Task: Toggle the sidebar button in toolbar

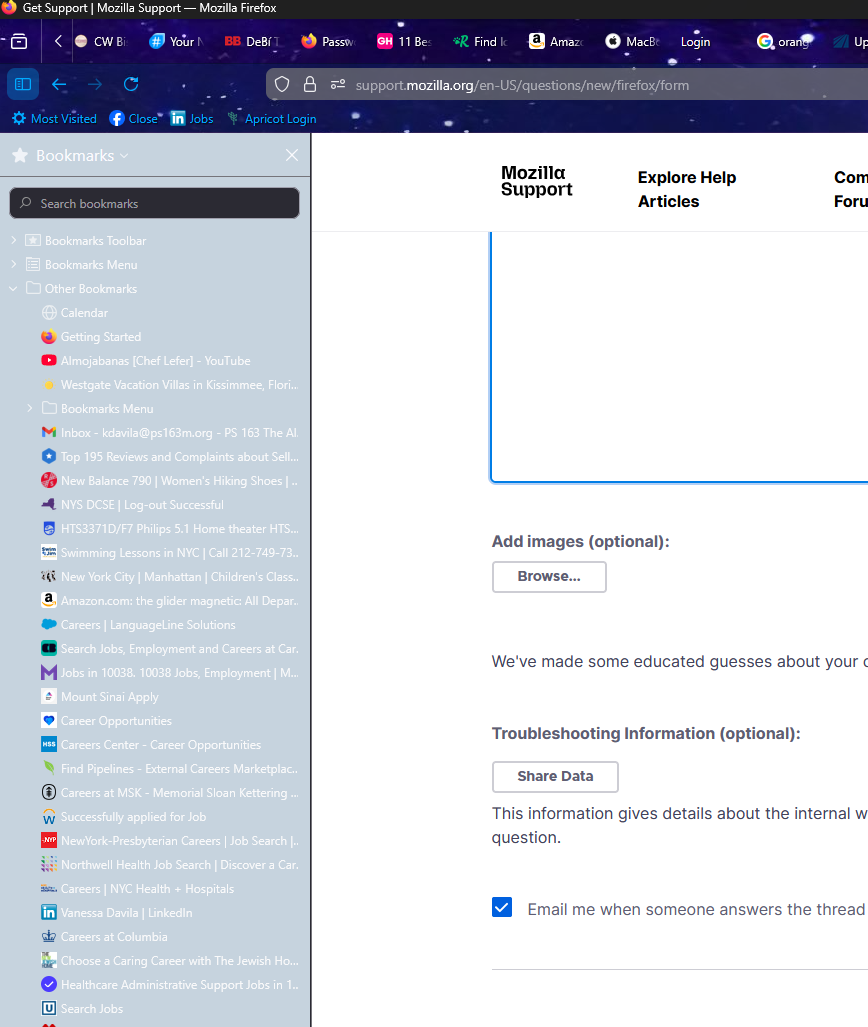Action: (x=23, y=84)
